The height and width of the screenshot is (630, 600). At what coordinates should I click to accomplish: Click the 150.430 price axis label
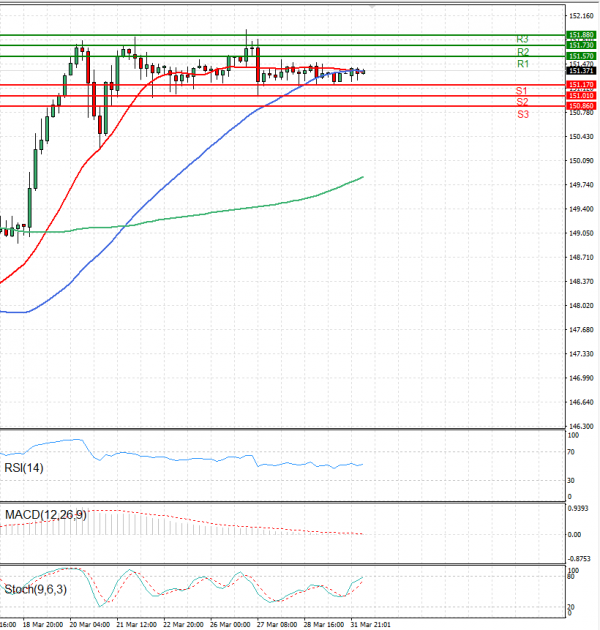click(581, 137)
